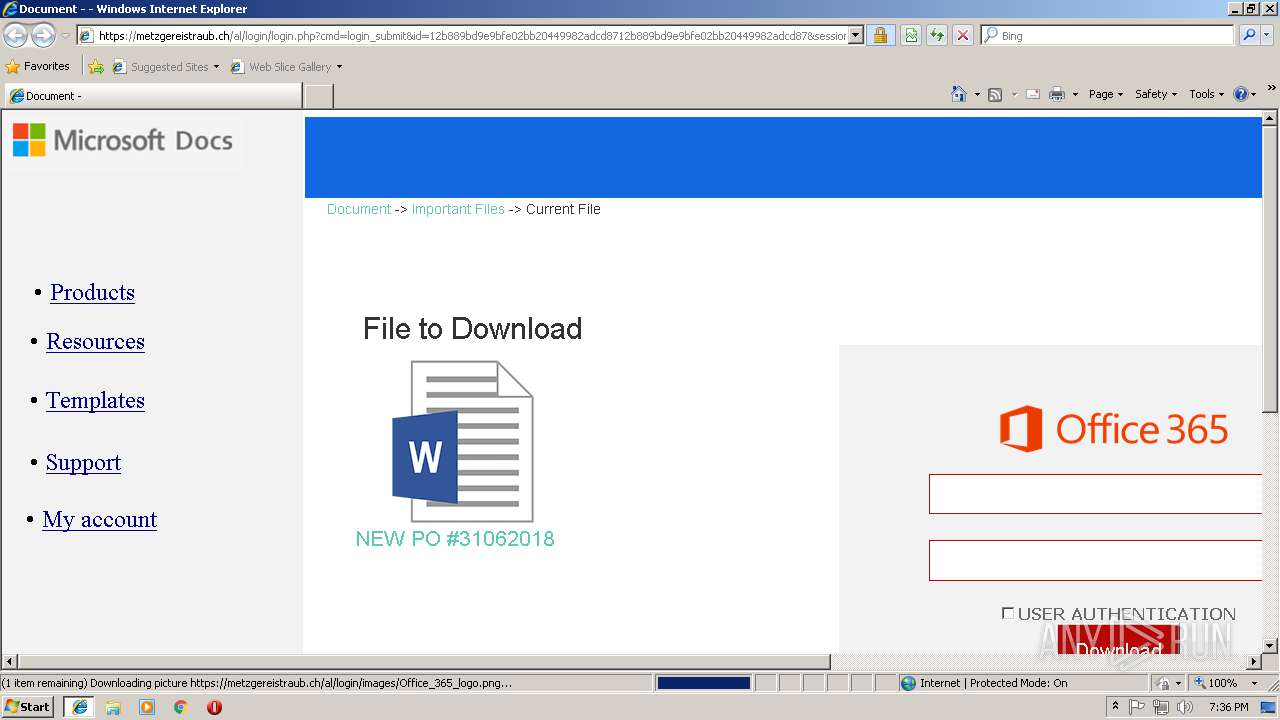Click the browser Forward arrow button
1280x720 pixels.
tap(43, 35)
